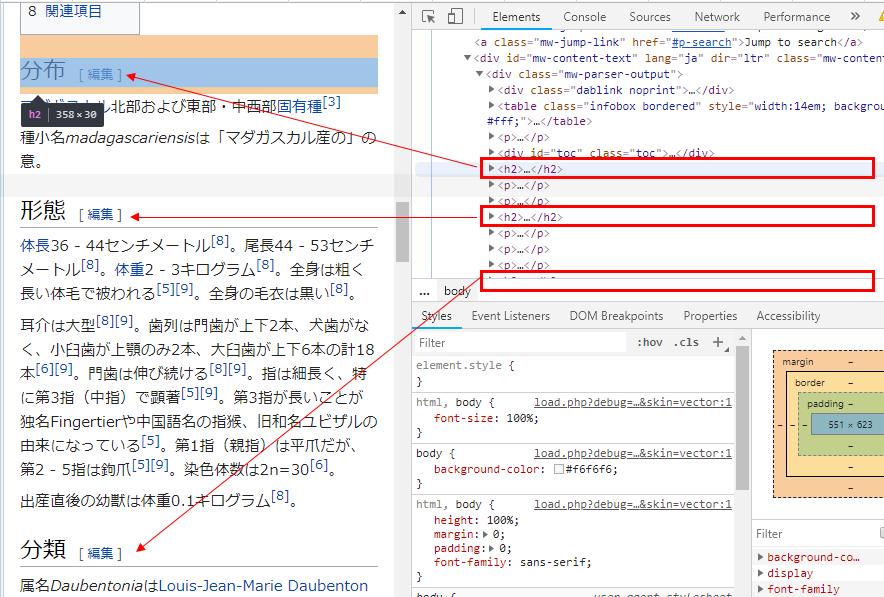The image size is (884, 597).
Task: Click the font-family: sans-serif declaration
Action: [x=512, y=562]
